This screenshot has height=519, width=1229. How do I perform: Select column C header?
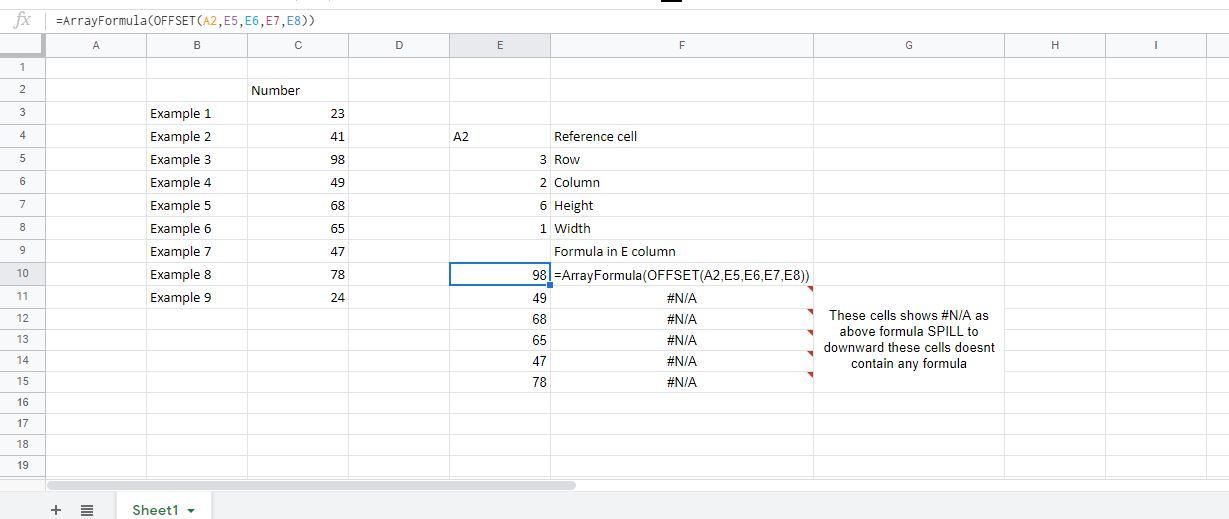[x=298, y=45]
